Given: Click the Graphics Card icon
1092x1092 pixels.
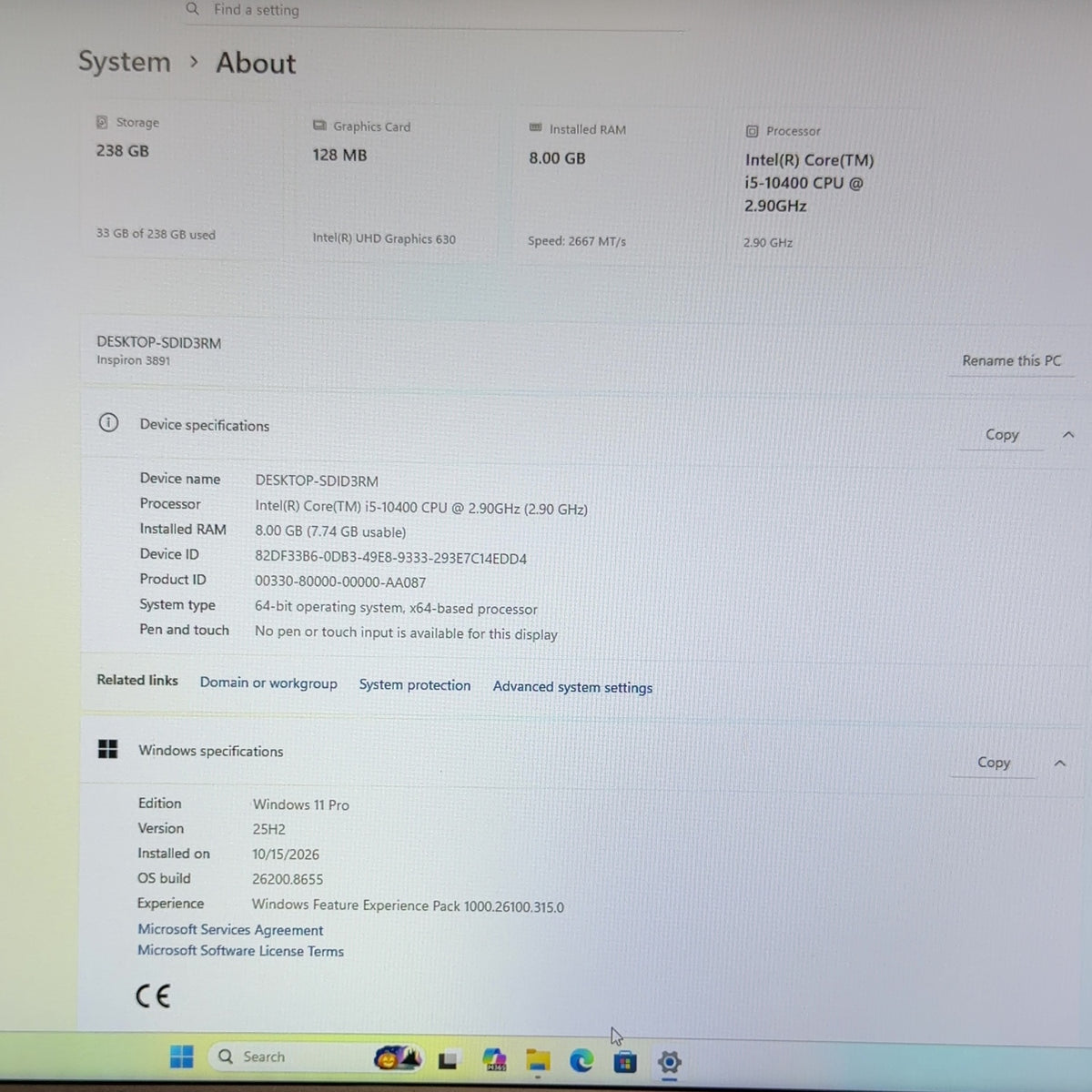Looking at the screenshot, I should pos(319,126).
